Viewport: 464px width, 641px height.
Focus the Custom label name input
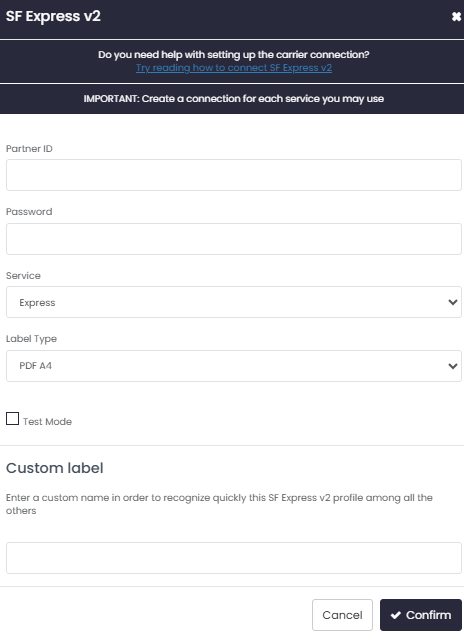click(234, 558)
